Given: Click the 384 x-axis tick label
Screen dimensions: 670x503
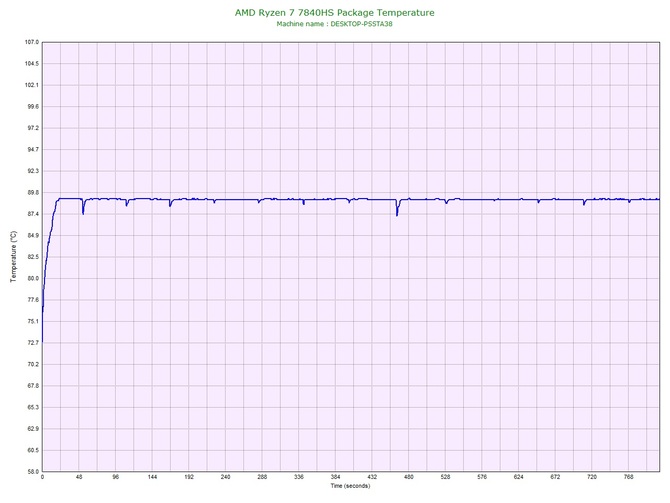Looking at the screenshot, I should click(336, 477).
